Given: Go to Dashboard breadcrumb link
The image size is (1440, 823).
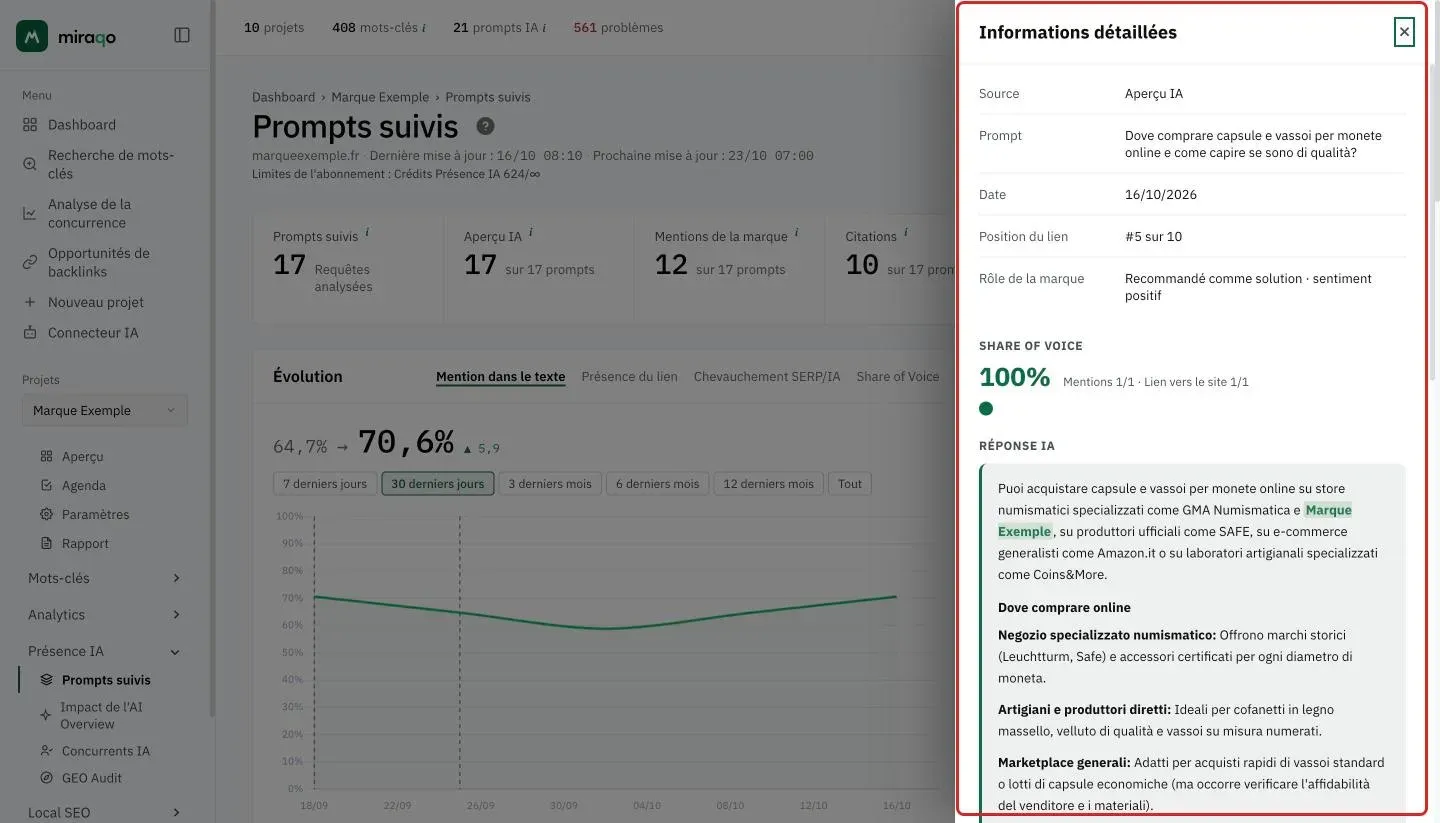Looking at the screenshot, I should (283, 97).
